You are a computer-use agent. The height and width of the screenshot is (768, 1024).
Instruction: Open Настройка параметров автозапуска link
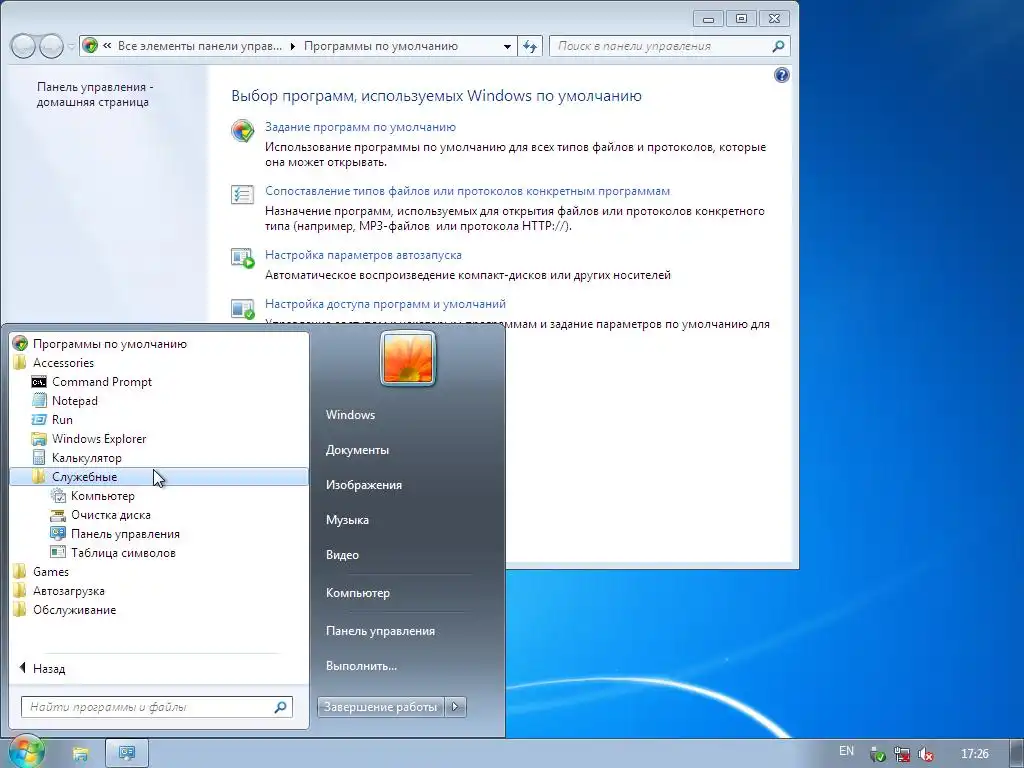[363, 255]
